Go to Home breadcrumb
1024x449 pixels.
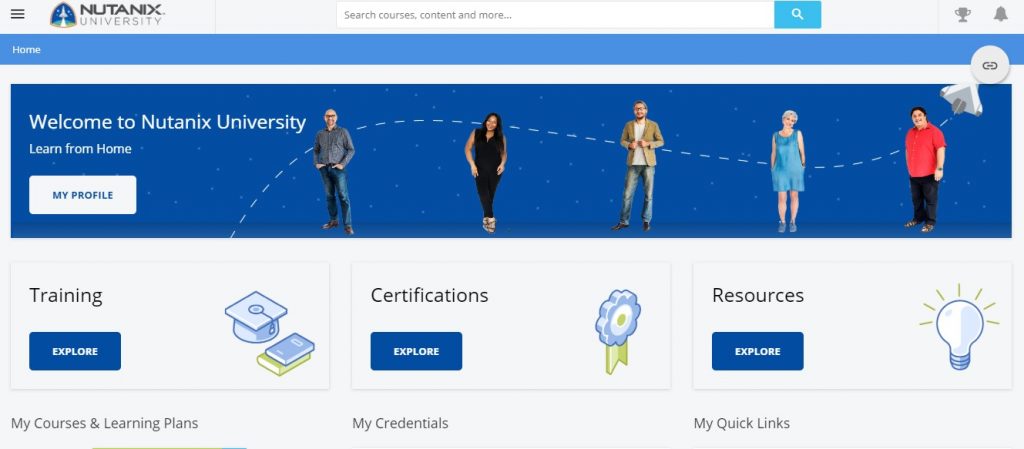pyautogui.click(x=26, y=50)
